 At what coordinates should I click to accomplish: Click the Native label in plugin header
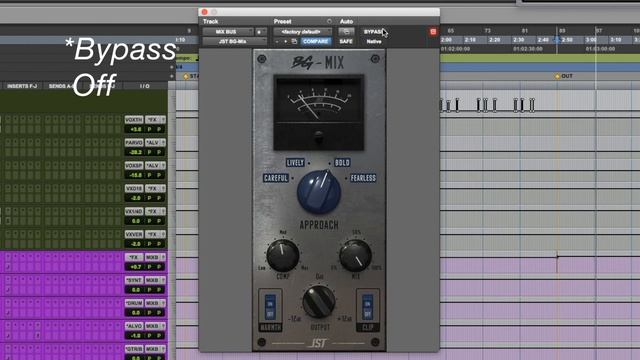point(373,42)
